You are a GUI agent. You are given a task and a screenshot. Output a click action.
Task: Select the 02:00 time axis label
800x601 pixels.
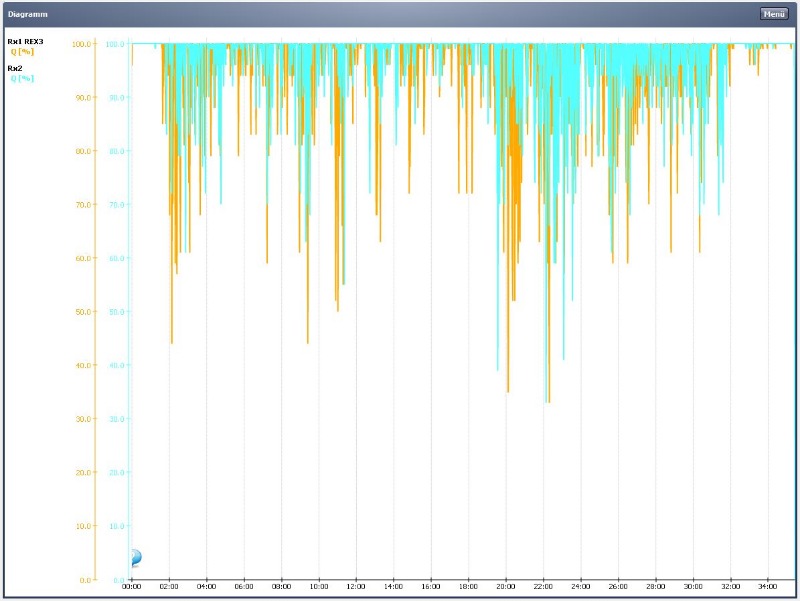click(x=169, y=587)
